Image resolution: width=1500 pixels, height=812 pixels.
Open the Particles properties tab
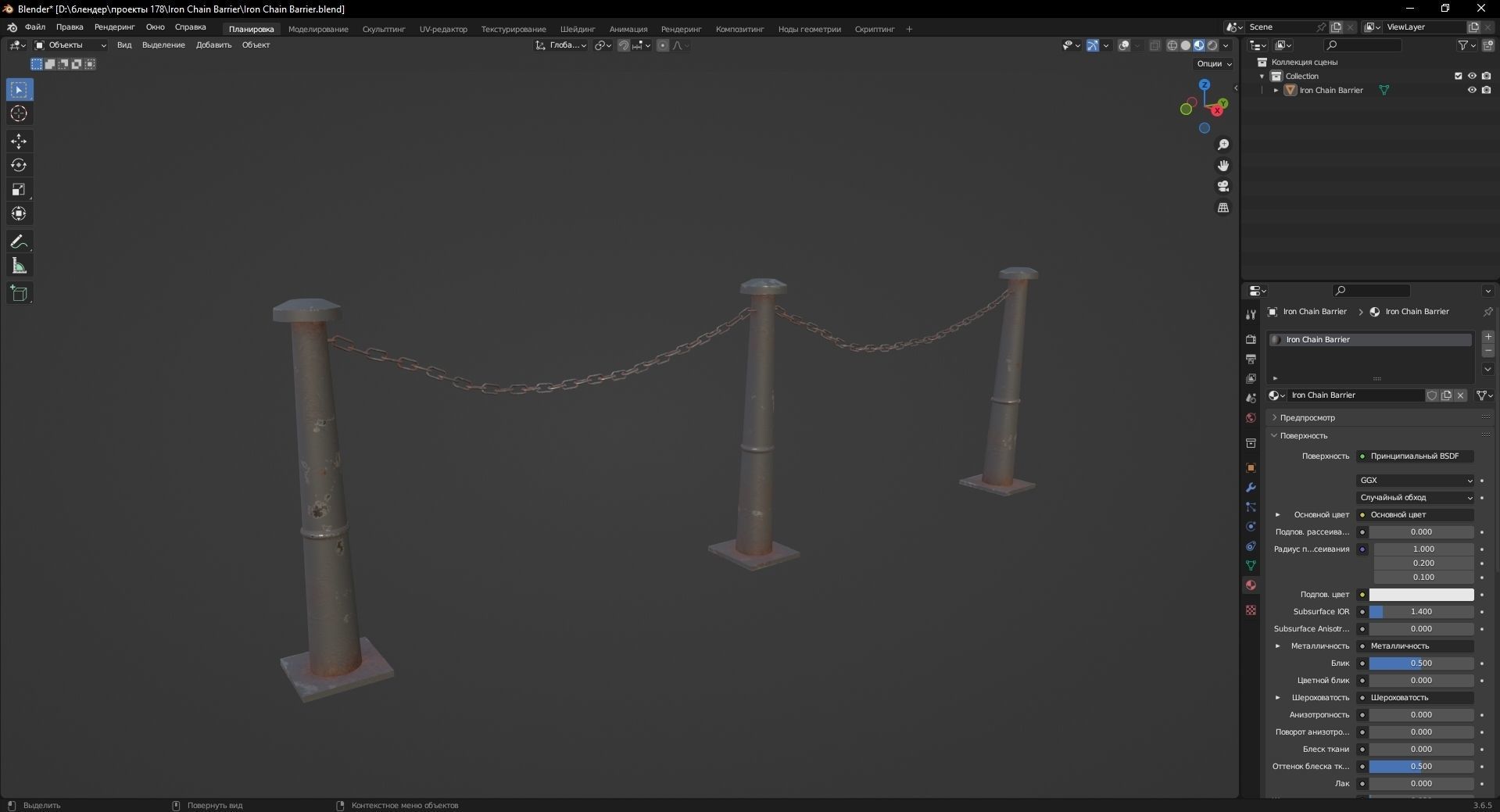(x=1251, y=507)
